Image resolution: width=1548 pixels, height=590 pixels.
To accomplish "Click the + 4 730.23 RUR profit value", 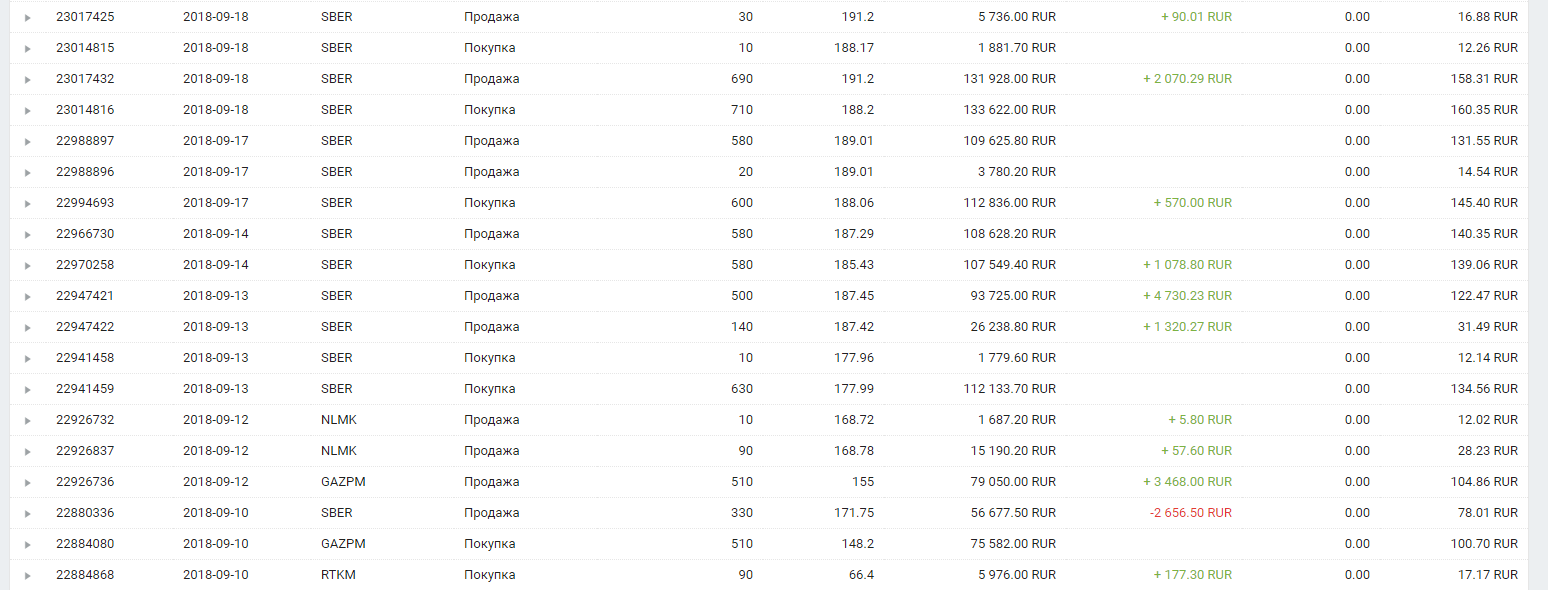I will tap(1188, 296).
